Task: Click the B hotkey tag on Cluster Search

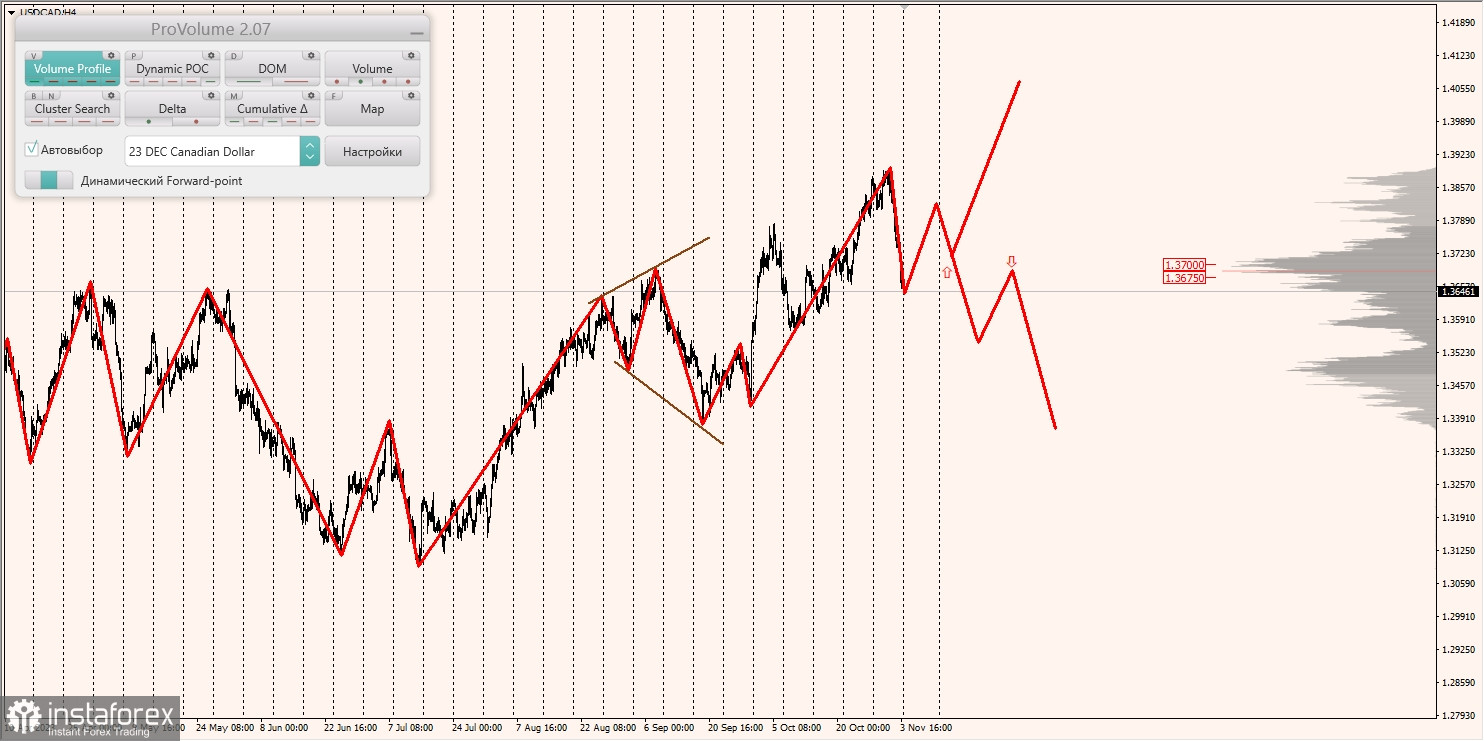Action: coord(33,96)
